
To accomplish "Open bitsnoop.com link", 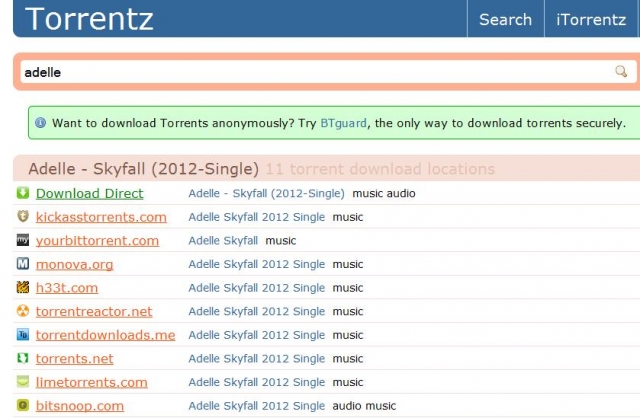I will point(80,406).
